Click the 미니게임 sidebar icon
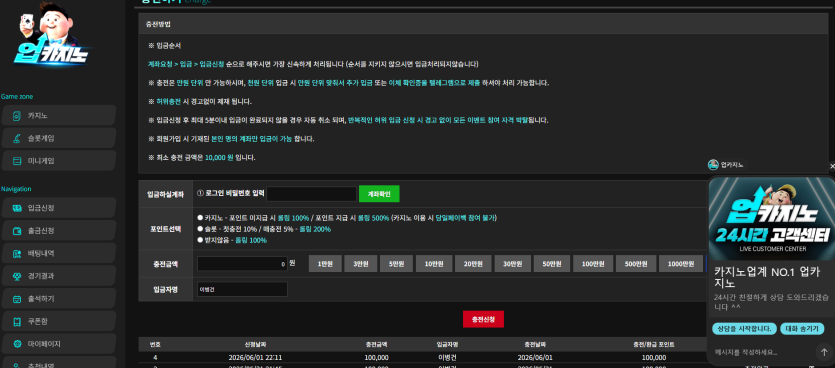 [17, 161]
